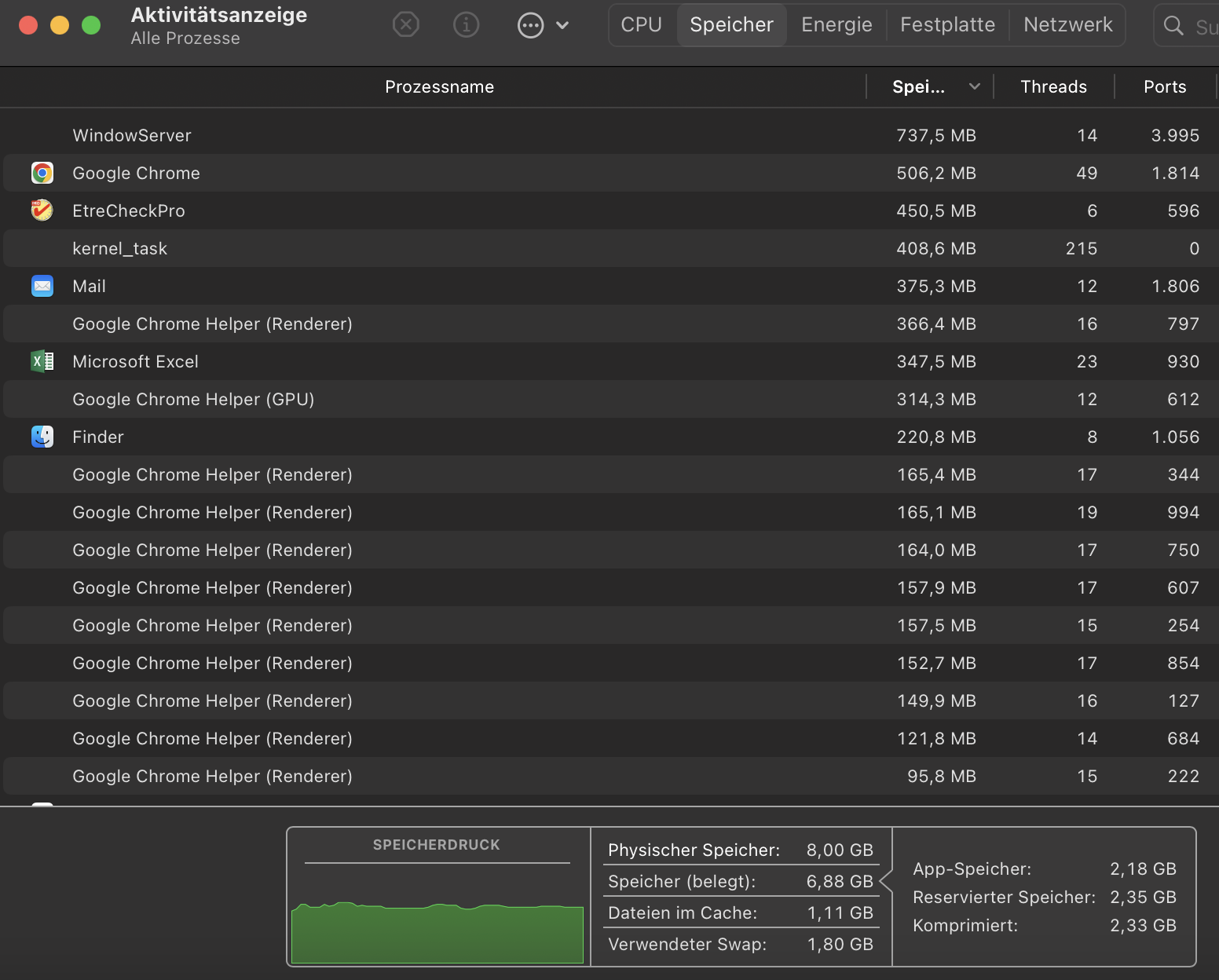The height and width of the screenshot is (980, 1219).
Task: Click the Microsoft Excel icon
Action: (x=42, y=361)
